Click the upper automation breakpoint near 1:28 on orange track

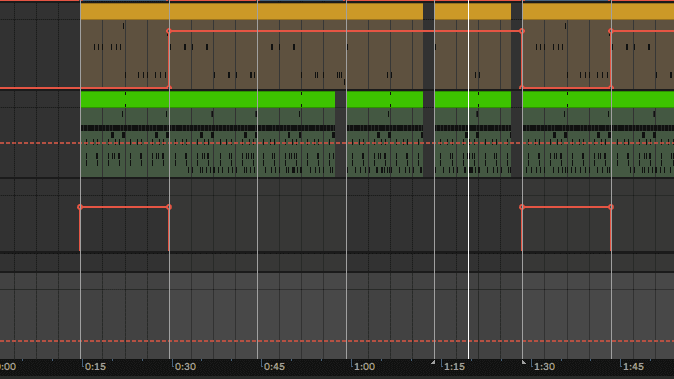(x=522, y=31)
